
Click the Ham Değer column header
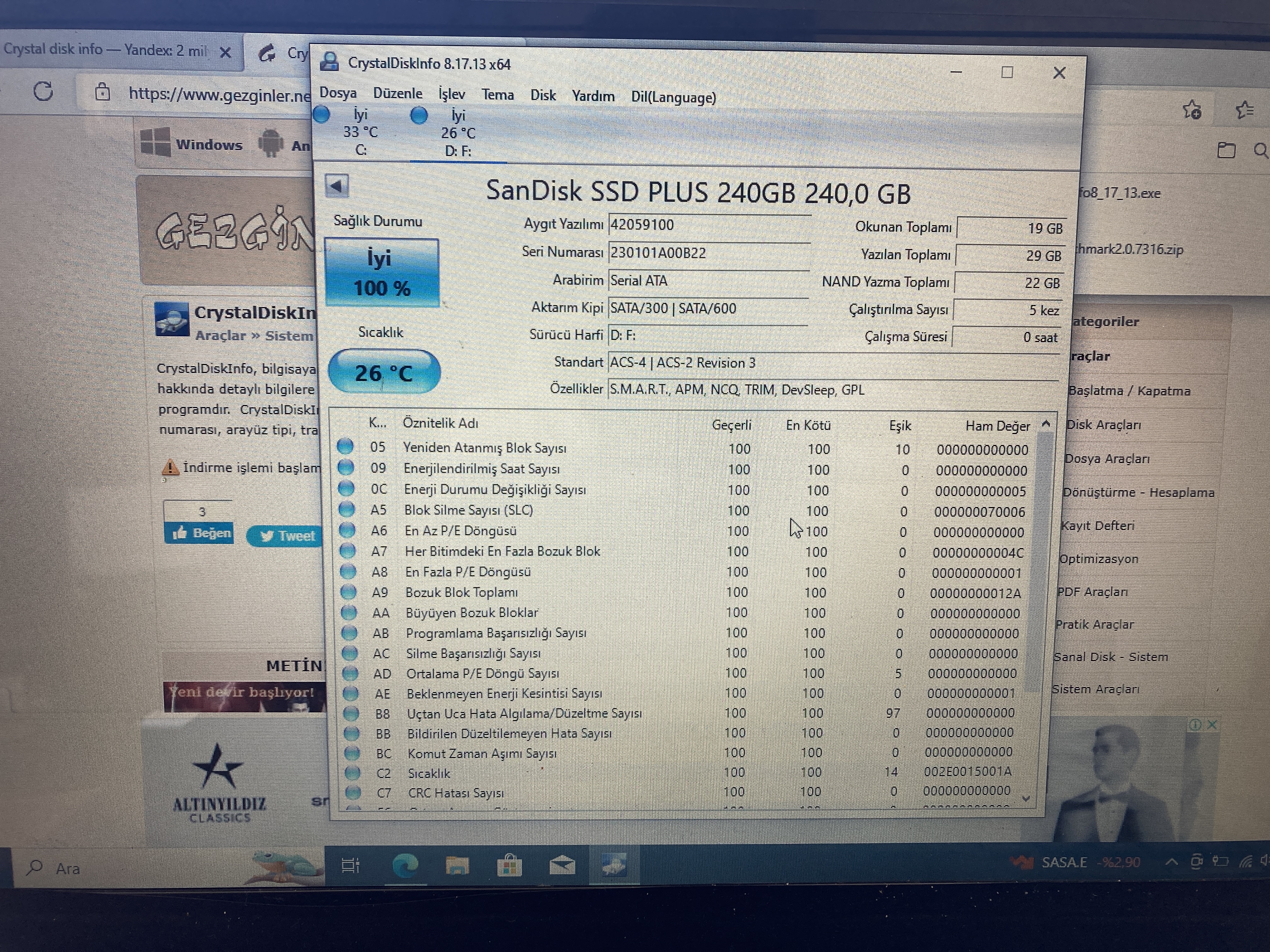click(997, 426)
